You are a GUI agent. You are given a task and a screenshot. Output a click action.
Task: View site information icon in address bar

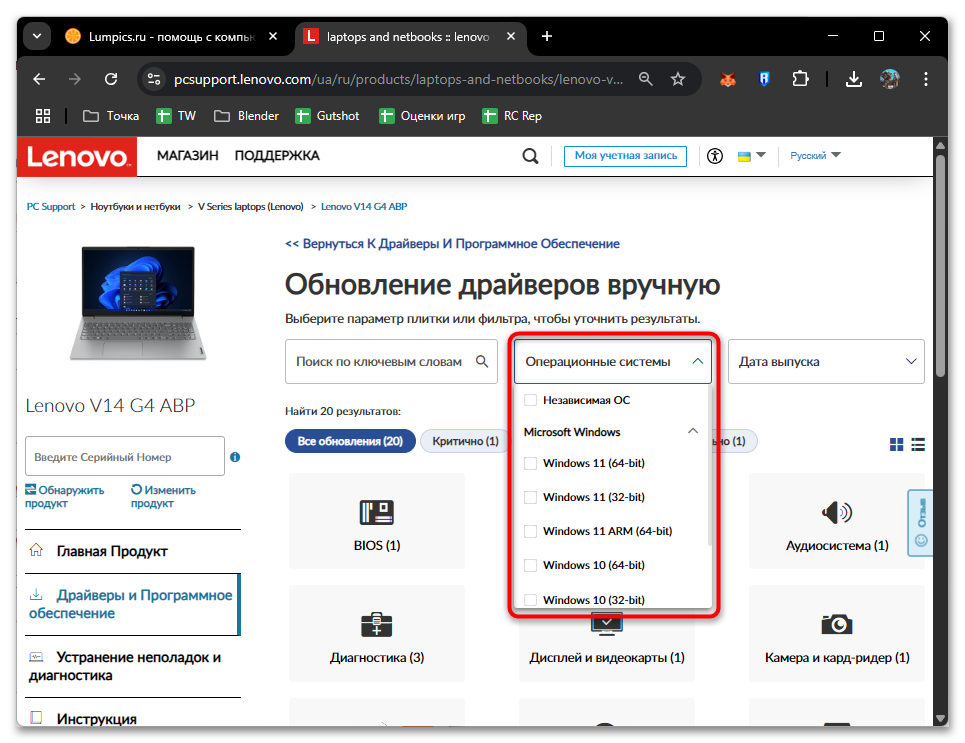click(x=153, y=79)
